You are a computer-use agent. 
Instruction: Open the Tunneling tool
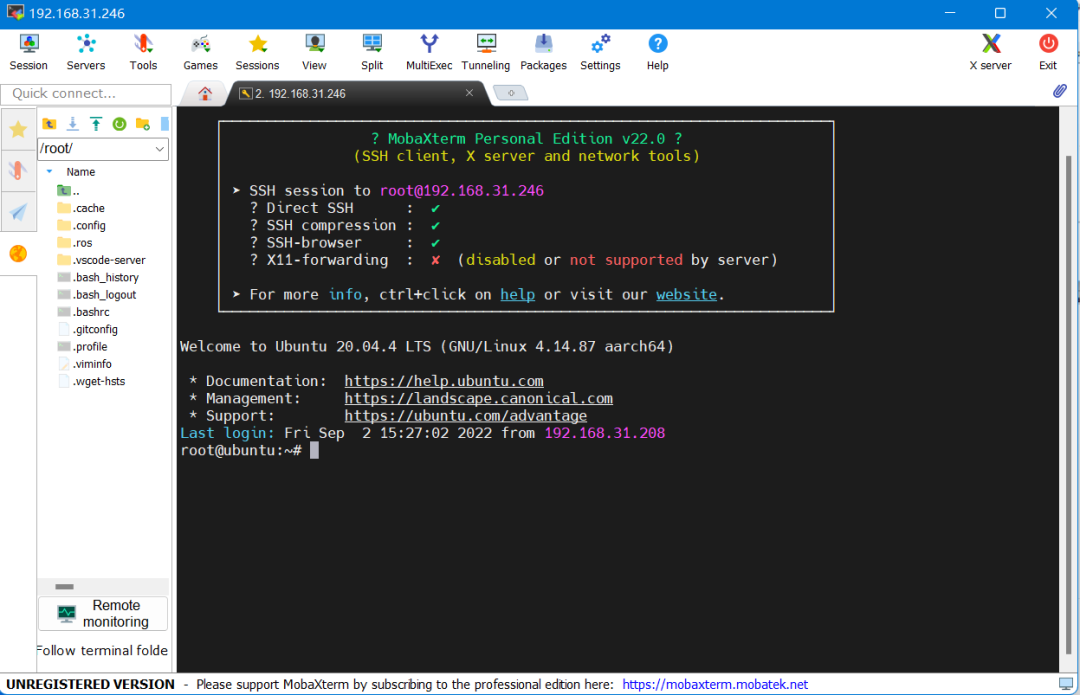click(486, 52)
